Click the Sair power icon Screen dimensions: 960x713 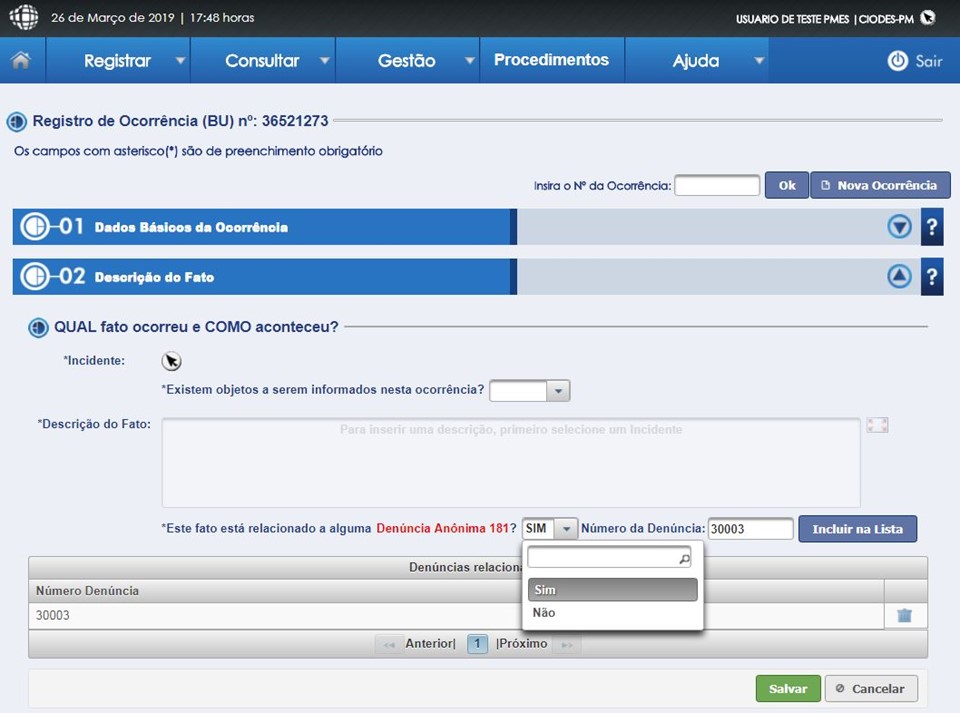(898, 61)
